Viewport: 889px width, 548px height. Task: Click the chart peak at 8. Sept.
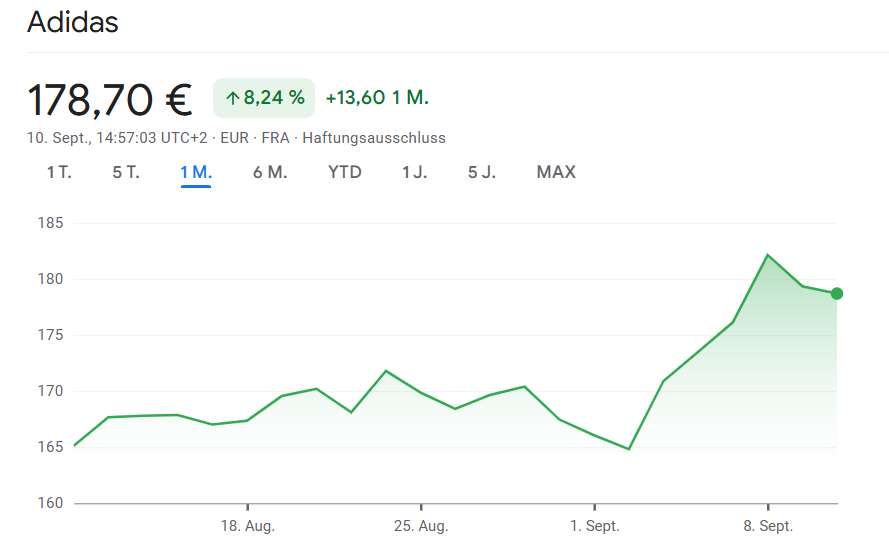768,255
